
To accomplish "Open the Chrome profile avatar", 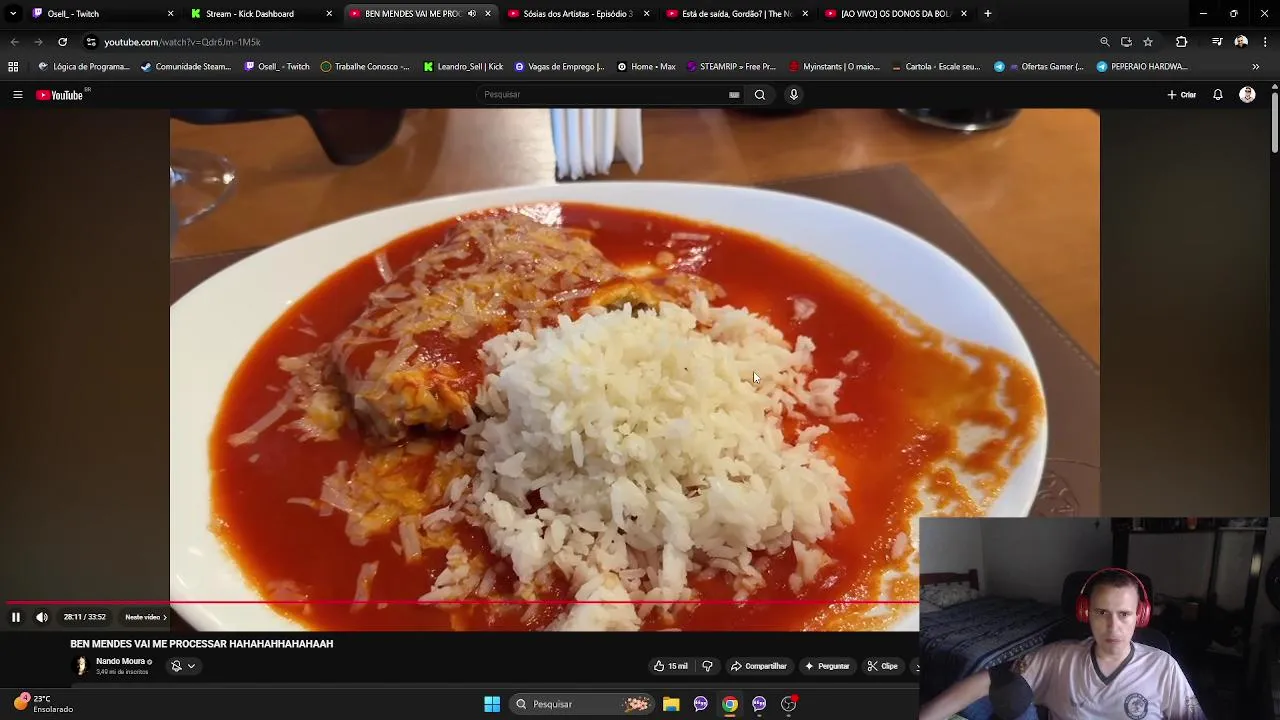I will click(1241, 42).
